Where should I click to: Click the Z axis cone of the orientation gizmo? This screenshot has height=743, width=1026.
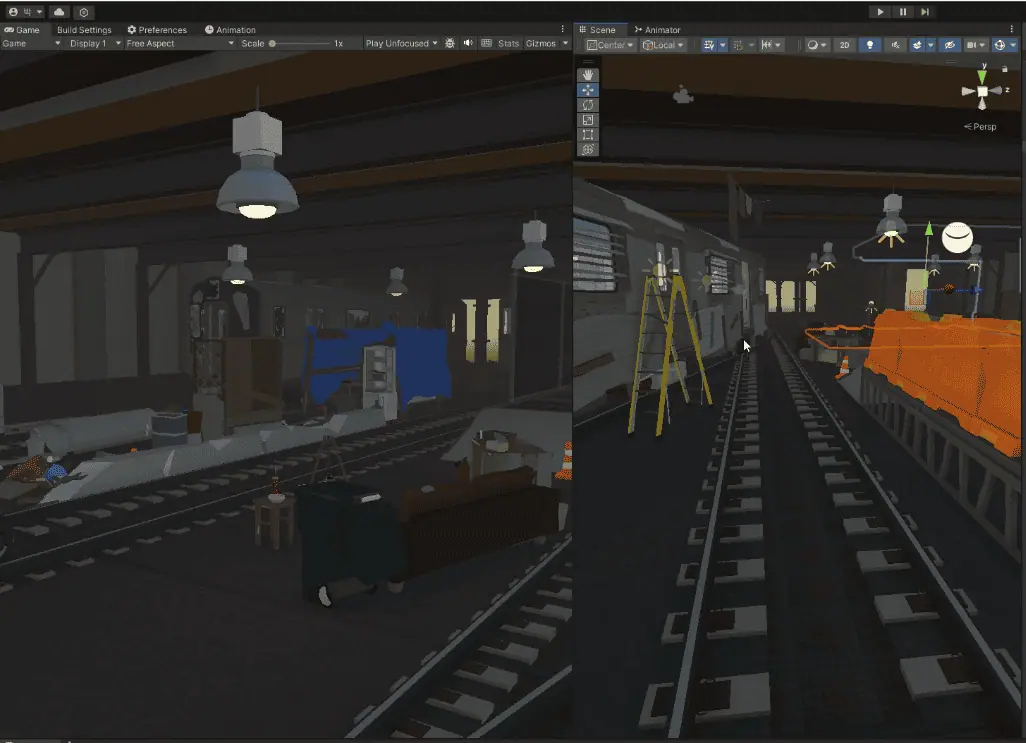click(x=998, y=91)
